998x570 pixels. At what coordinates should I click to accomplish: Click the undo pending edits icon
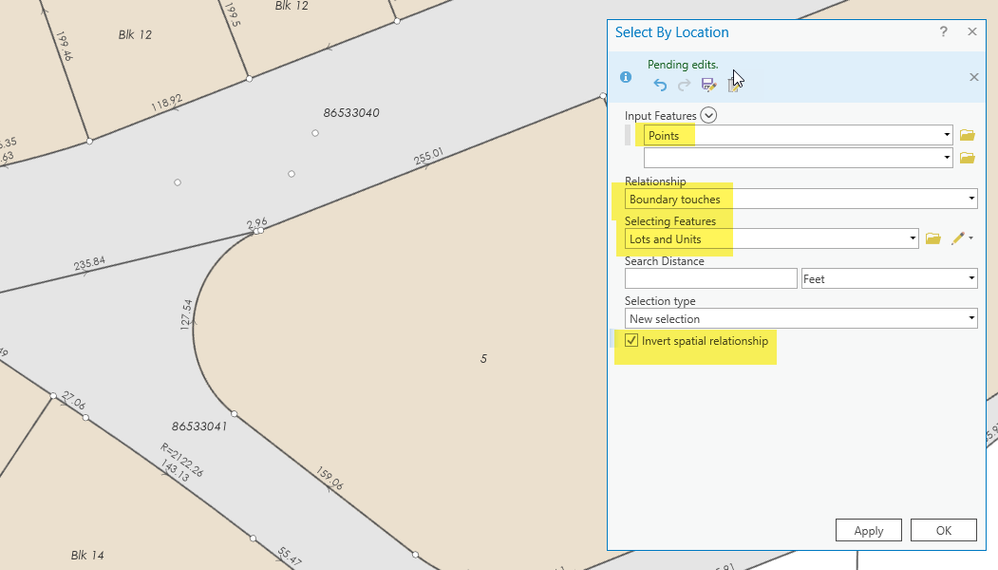660,85
